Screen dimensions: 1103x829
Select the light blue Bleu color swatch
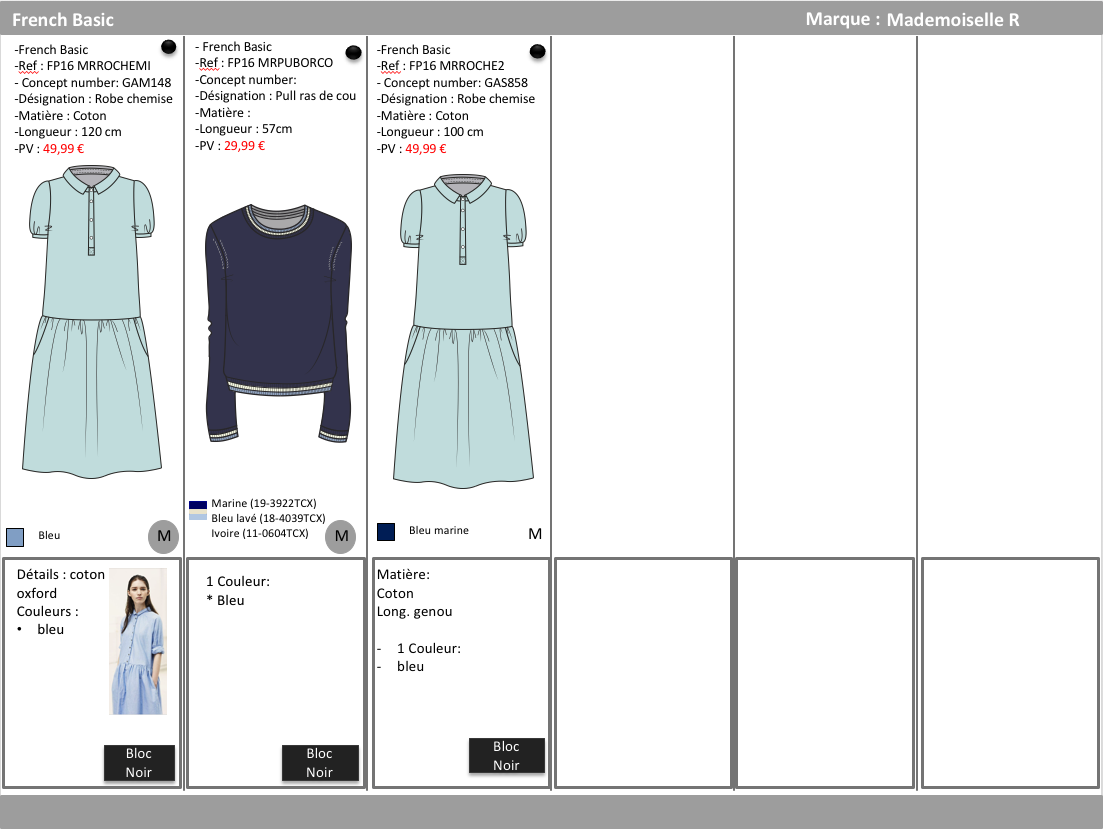[15, 537]
